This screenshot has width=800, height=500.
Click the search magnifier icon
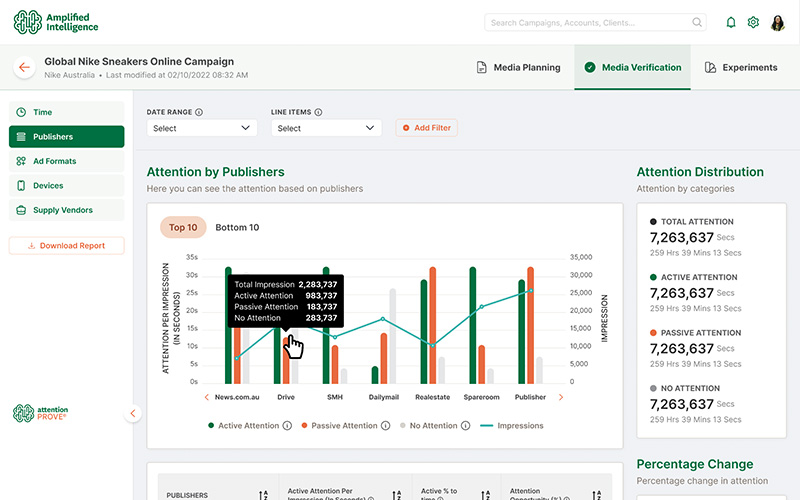[x=696, y=22]
